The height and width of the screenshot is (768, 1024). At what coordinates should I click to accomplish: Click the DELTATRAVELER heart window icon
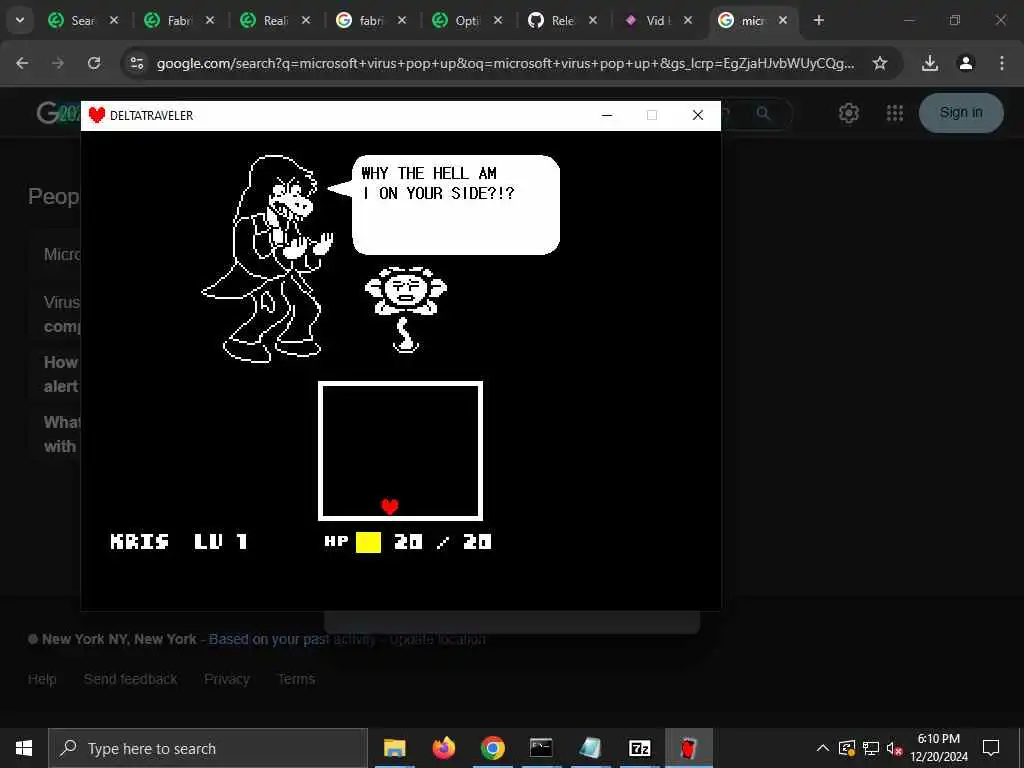[97, 116]
